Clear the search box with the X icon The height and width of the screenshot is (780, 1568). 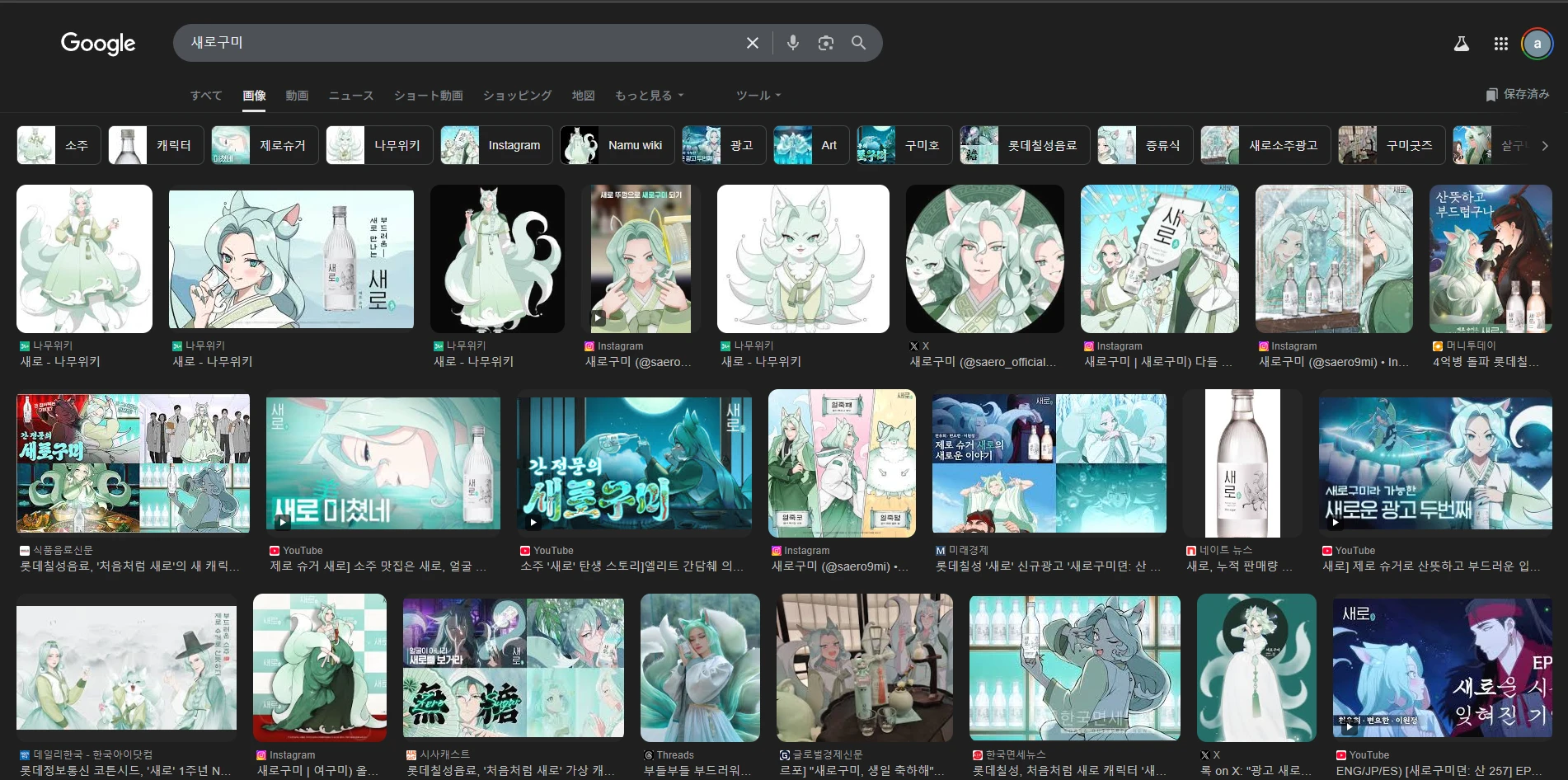752,43
